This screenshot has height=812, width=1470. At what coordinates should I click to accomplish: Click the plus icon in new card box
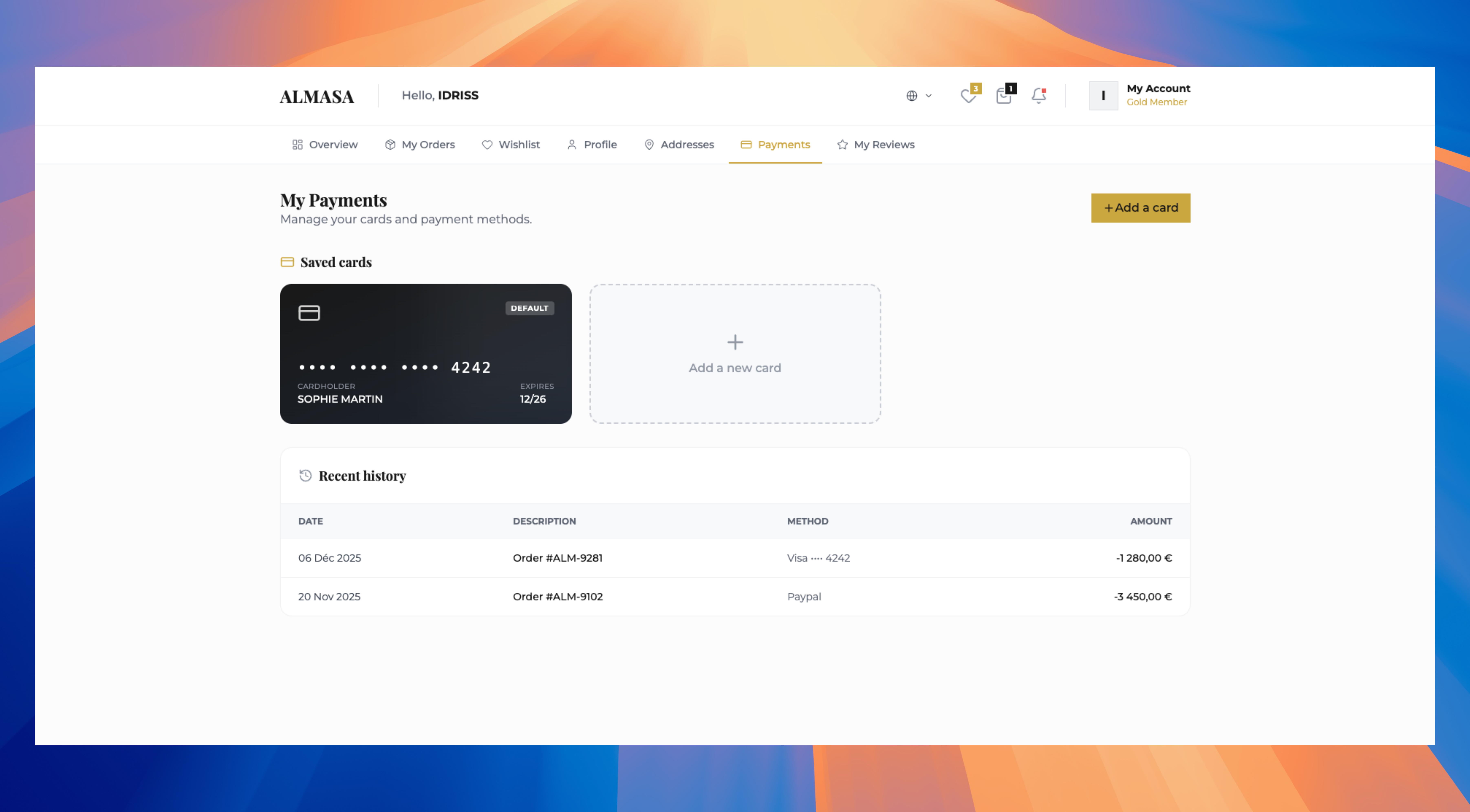click(x=735, y=342)
